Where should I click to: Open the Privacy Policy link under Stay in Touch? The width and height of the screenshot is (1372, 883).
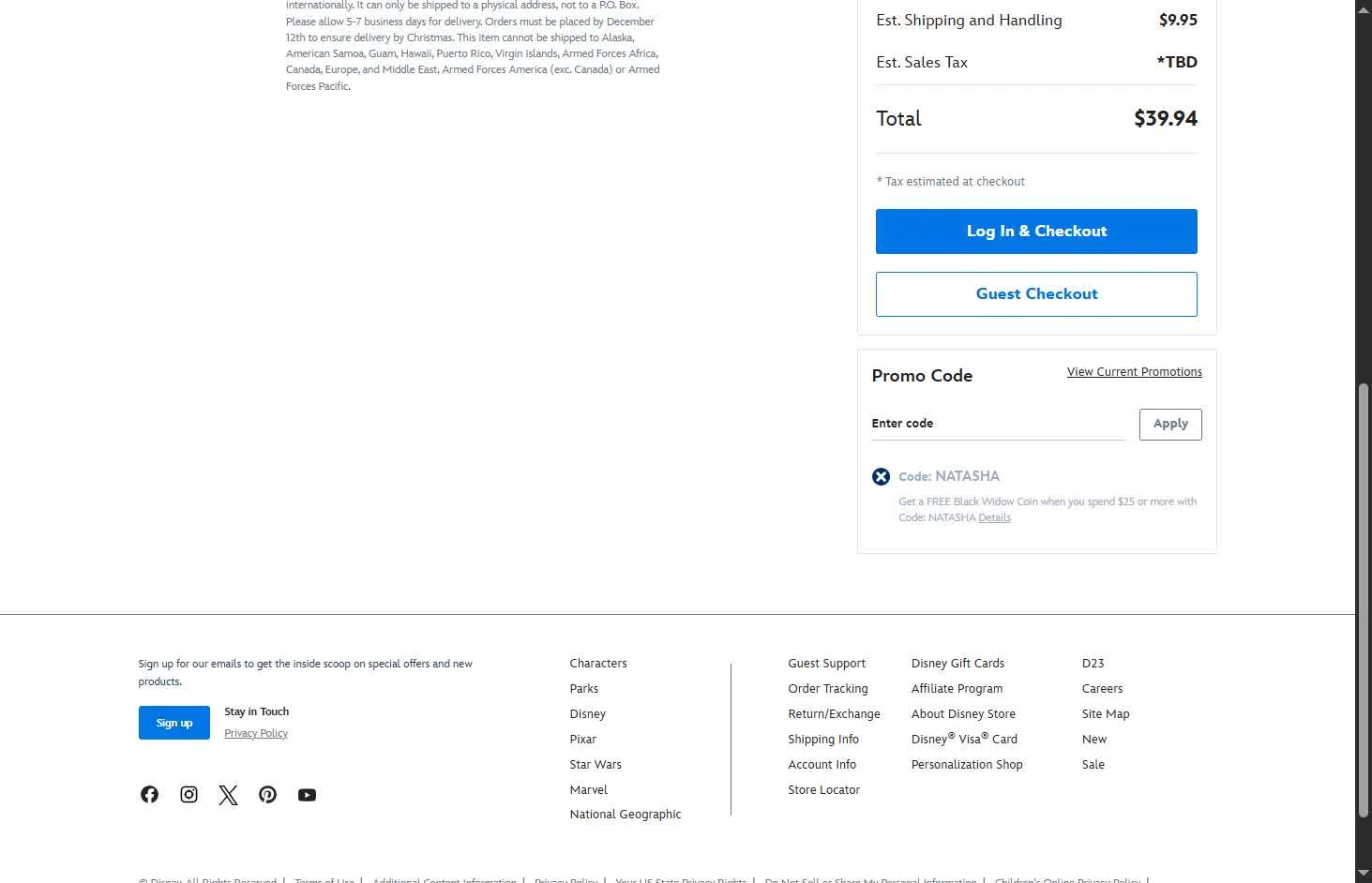point(256,733)
